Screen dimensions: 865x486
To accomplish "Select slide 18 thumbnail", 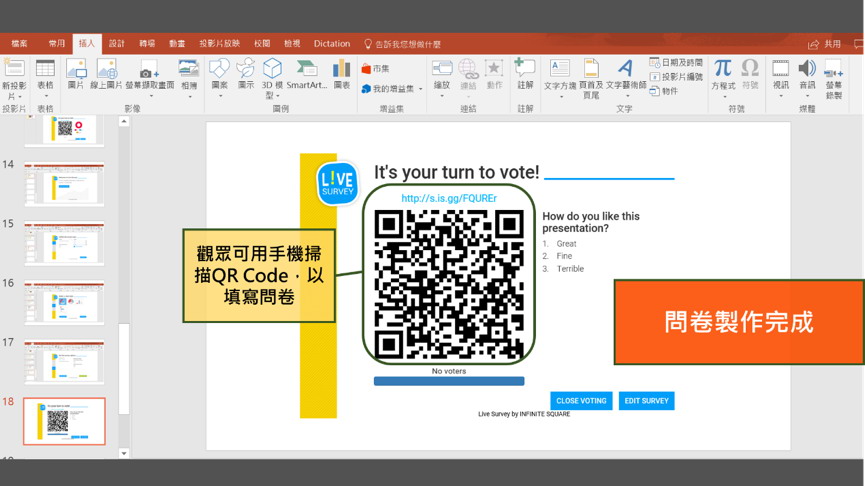I will 64,421.
